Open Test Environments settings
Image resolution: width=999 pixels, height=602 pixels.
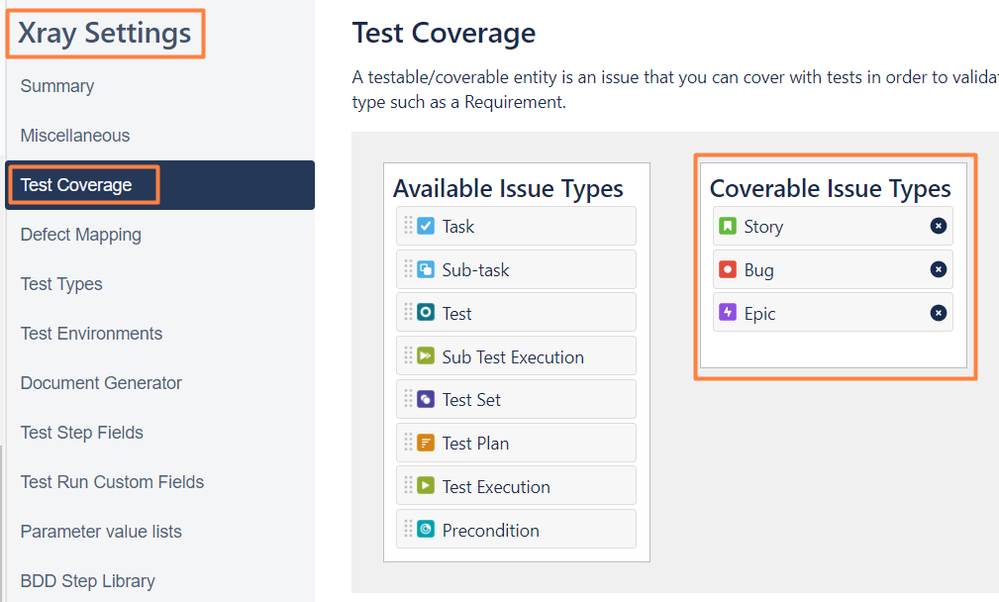point(91,334)
